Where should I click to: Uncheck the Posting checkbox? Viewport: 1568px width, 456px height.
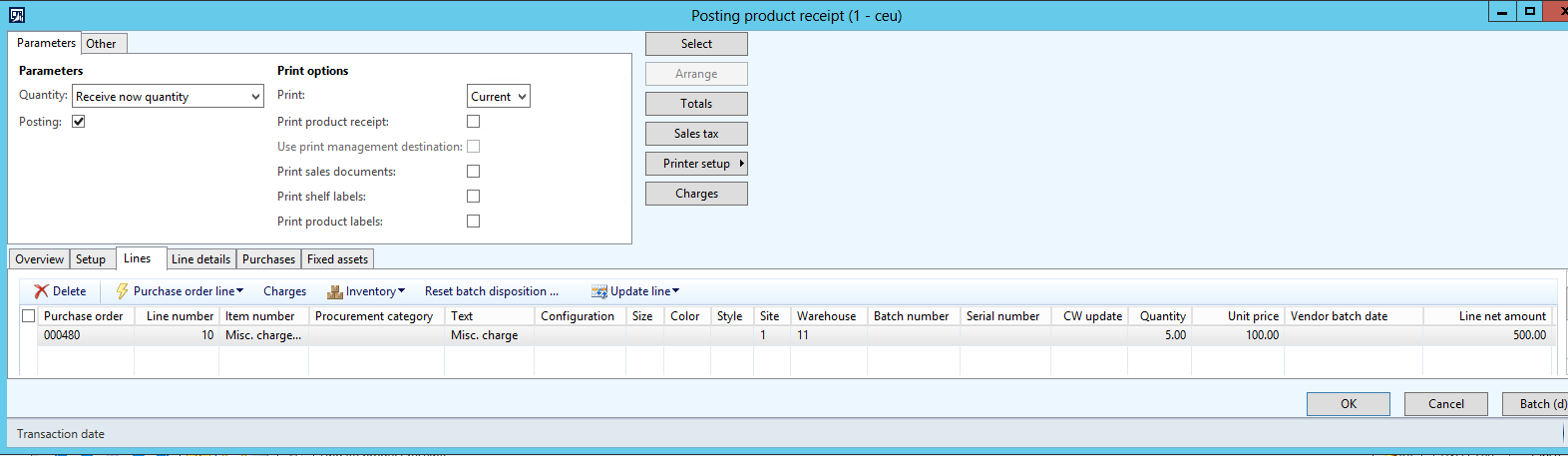pyautogui.click(x=79, y=122)
